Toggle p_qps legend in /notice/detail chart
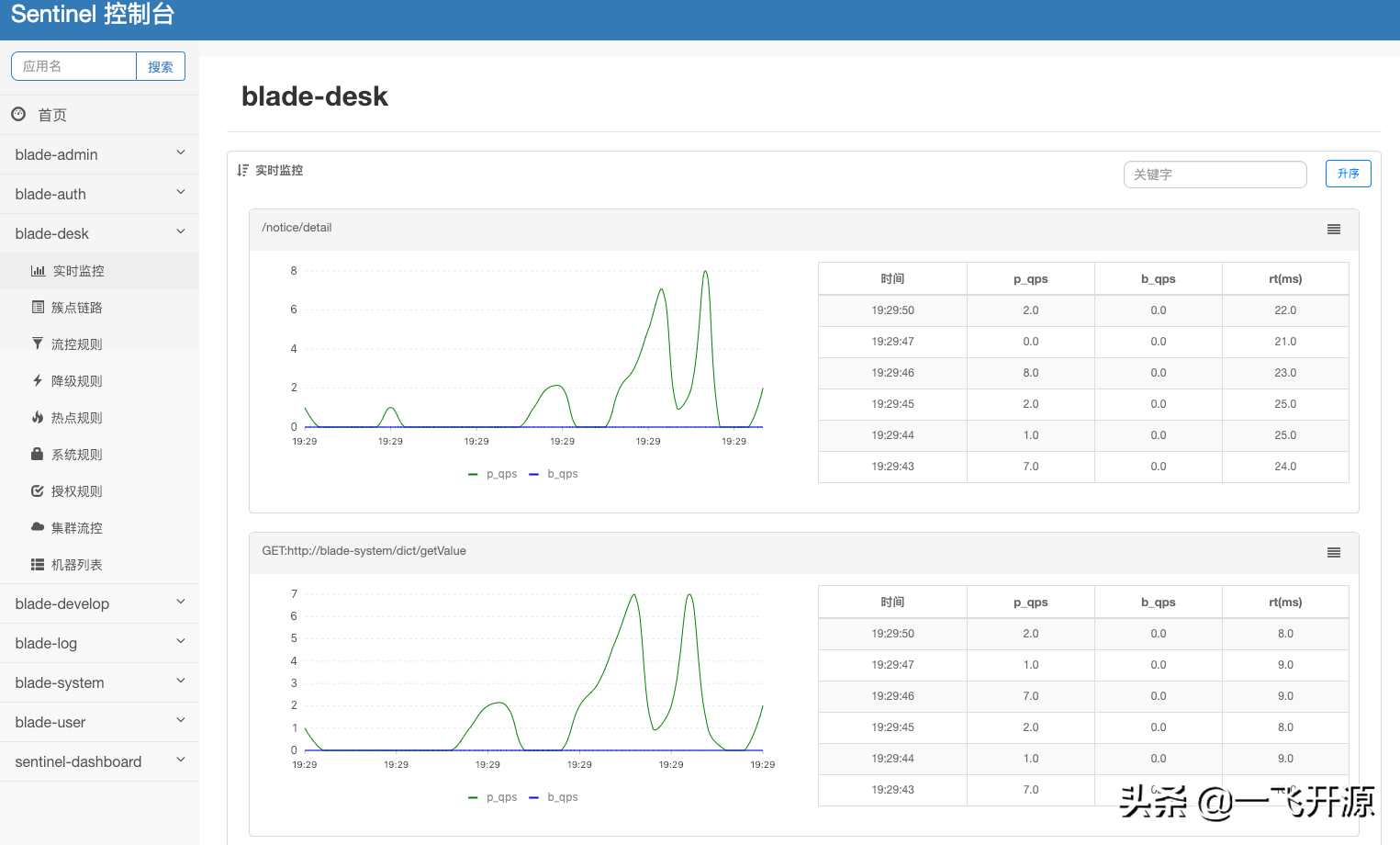Screen dimensions: 1400x845 (493, 474)
